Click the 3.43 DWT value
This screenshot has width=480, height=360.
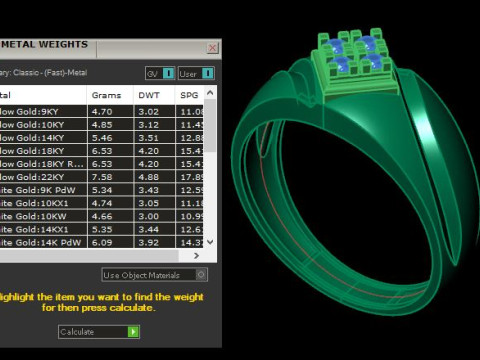pos(149,190)
